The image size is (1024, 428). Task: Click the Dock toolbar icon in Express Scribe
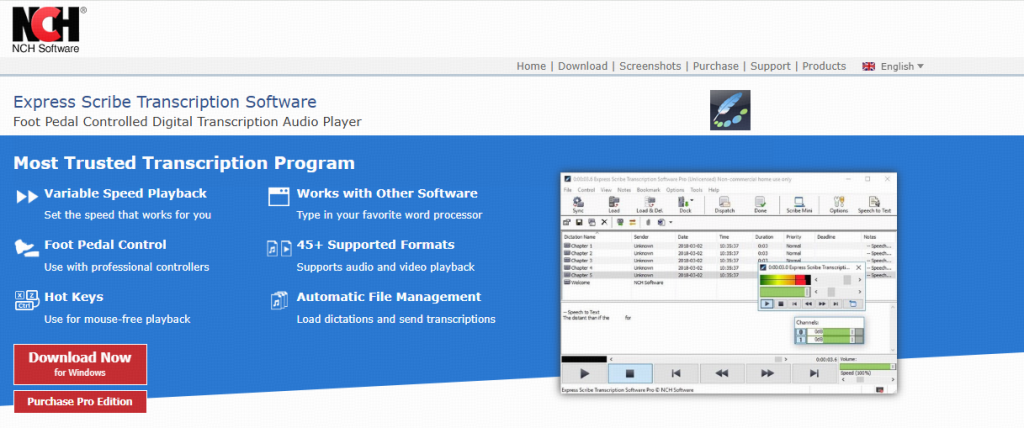[x=683, y=202]
